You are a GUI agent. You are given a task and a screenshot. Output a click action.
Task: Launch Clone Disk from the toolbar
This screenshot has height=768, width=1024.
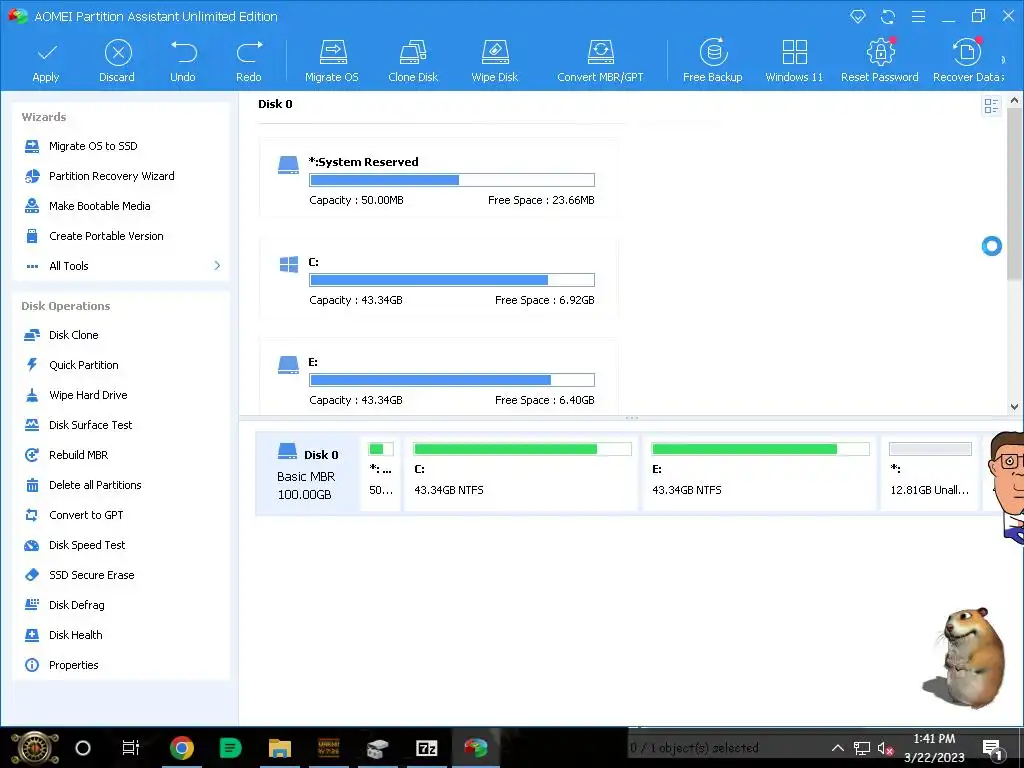[x=413, y=62]
